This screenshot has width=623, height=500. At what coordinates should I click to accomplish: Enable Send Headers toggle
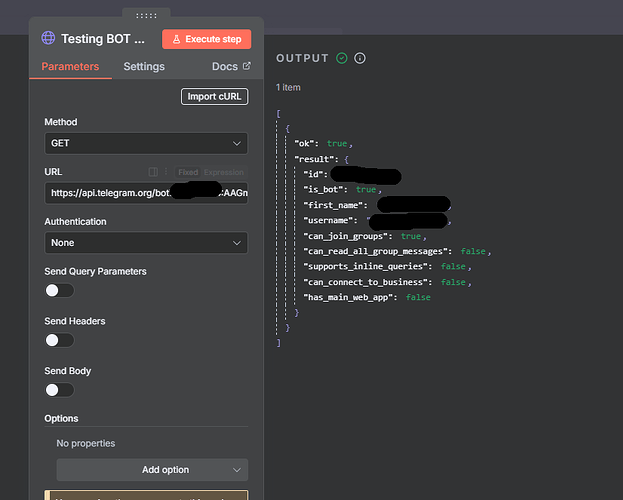click(59, 340)
